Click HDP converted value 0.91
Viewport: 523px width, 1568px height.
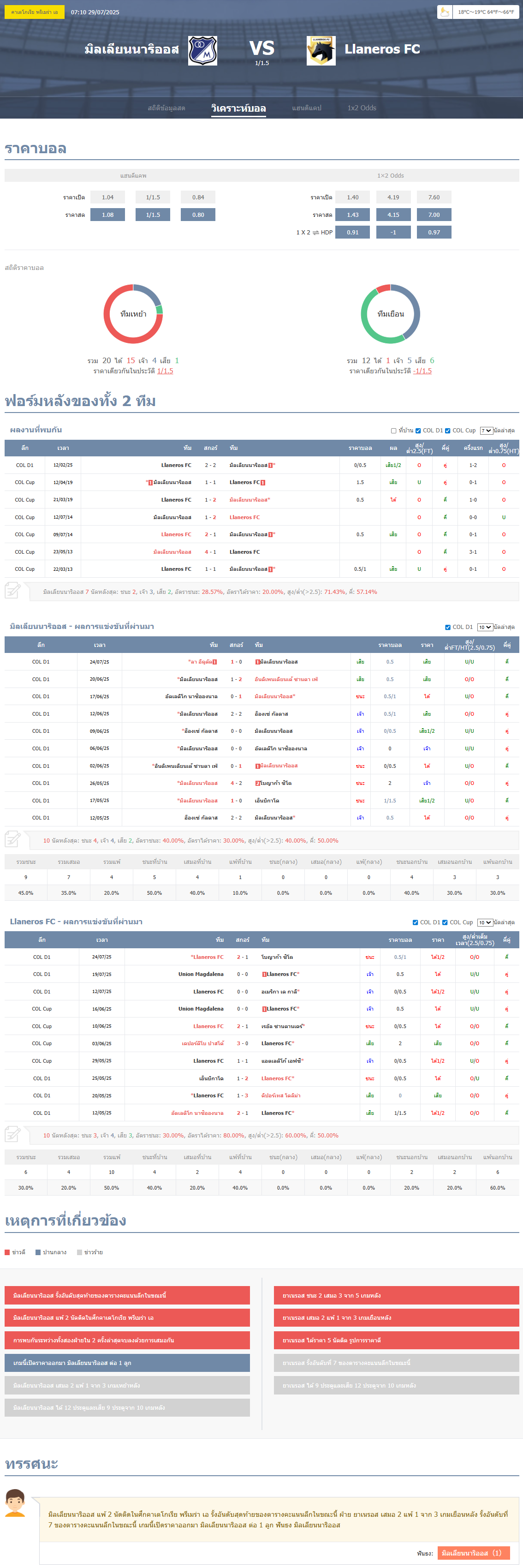tap(353, 232)
